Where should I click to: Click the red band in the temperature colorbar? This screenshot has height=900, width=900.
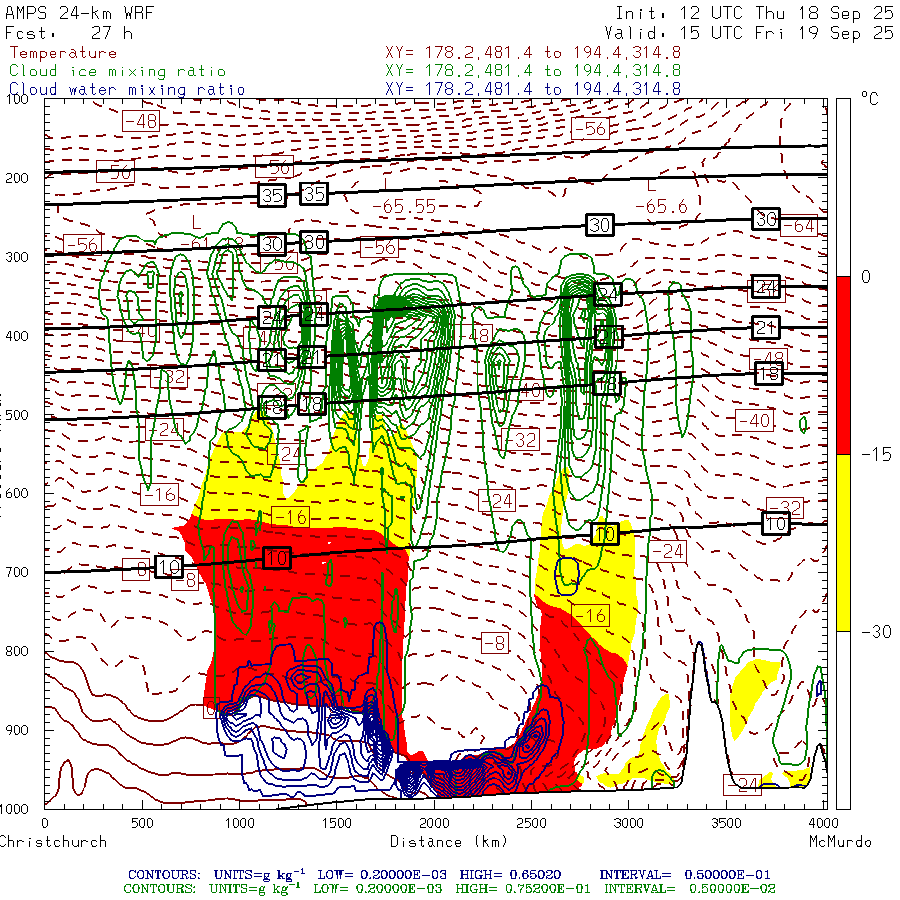coord(843,365)
